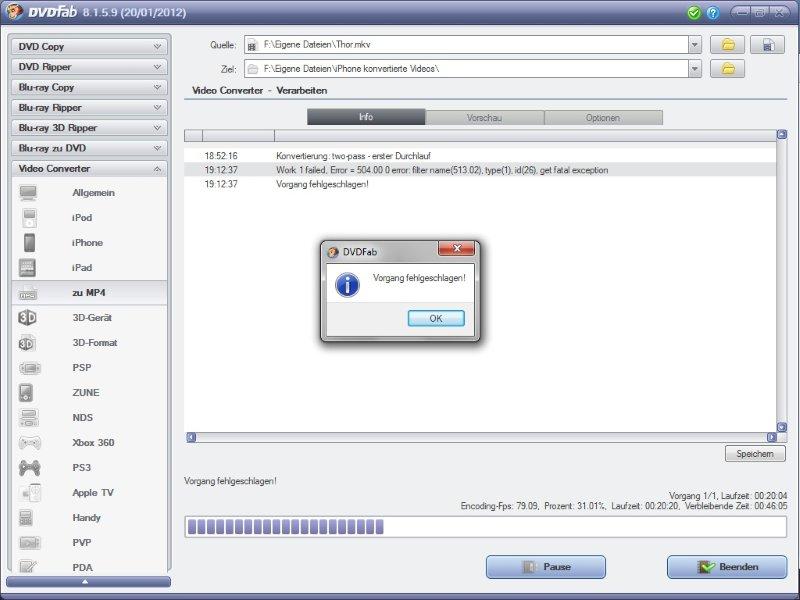
Task: Click the Pause button
Action: click(546, 567)
